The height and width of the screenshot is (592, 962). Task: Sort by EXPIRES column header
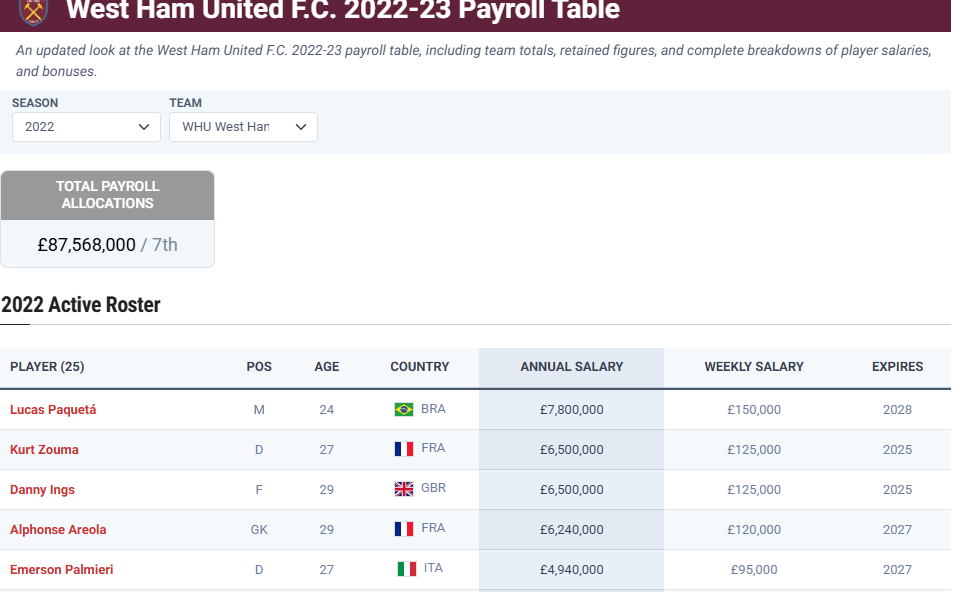pyautogui.click(x=898, y=367)
